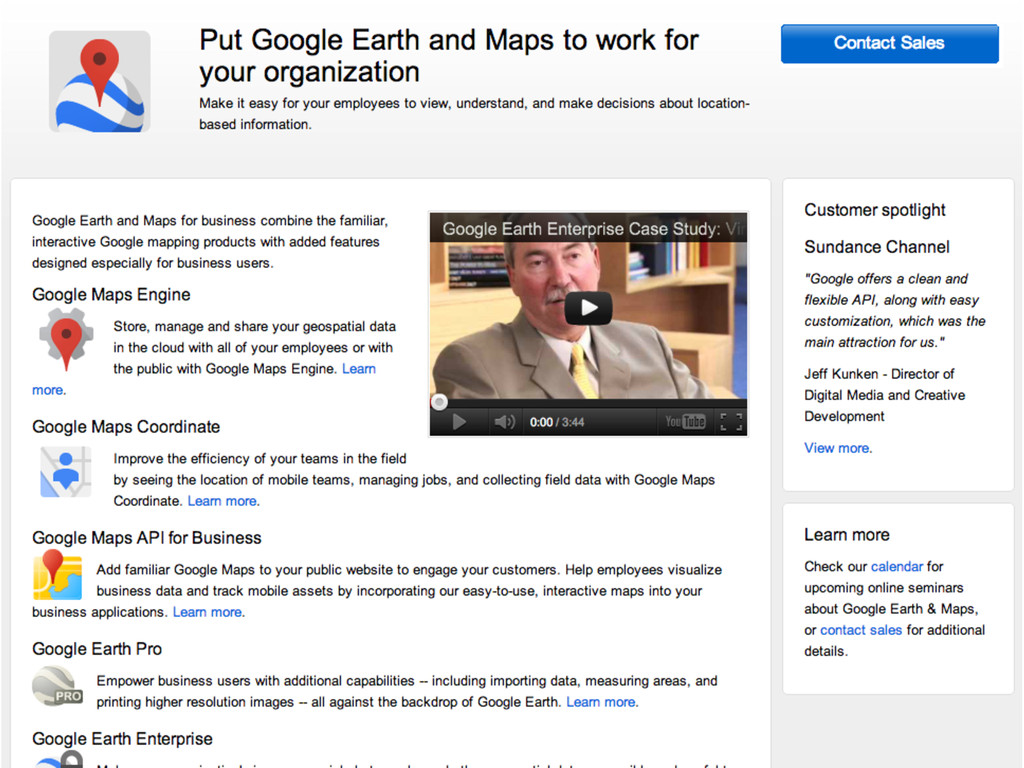
Task: Click the Contact Sales button
Action: (x=889, y=44)
